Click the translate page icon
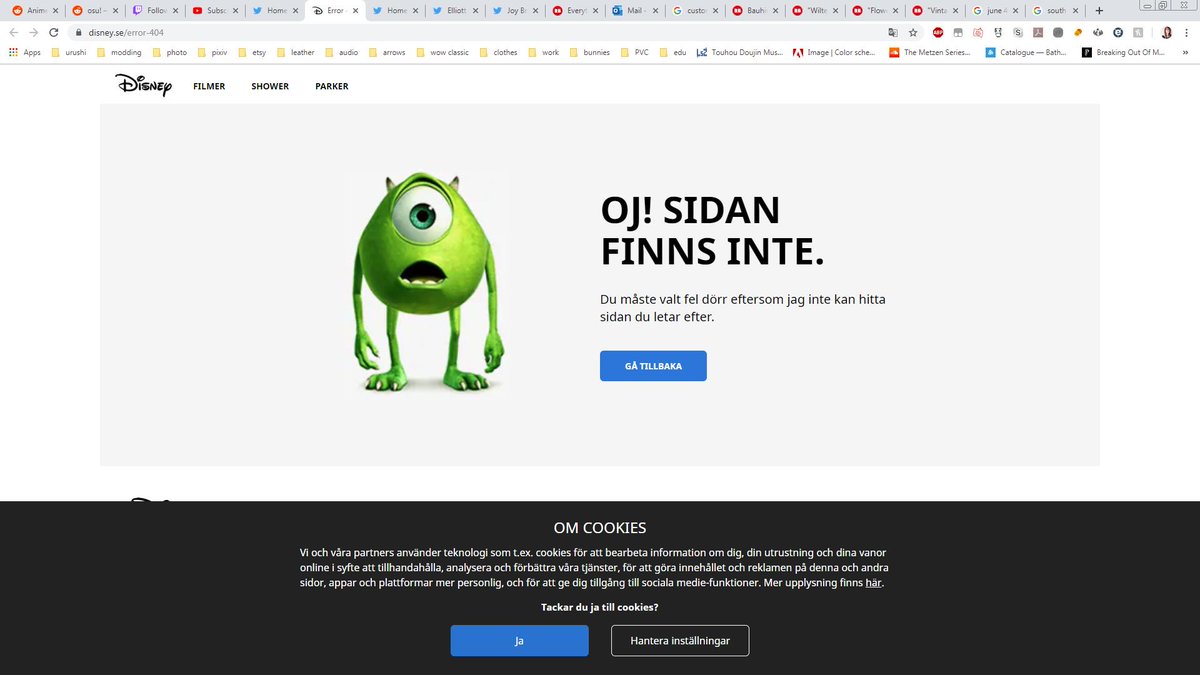The height and width of the screenshot is (675, 1200). click(x=893, y=32)
